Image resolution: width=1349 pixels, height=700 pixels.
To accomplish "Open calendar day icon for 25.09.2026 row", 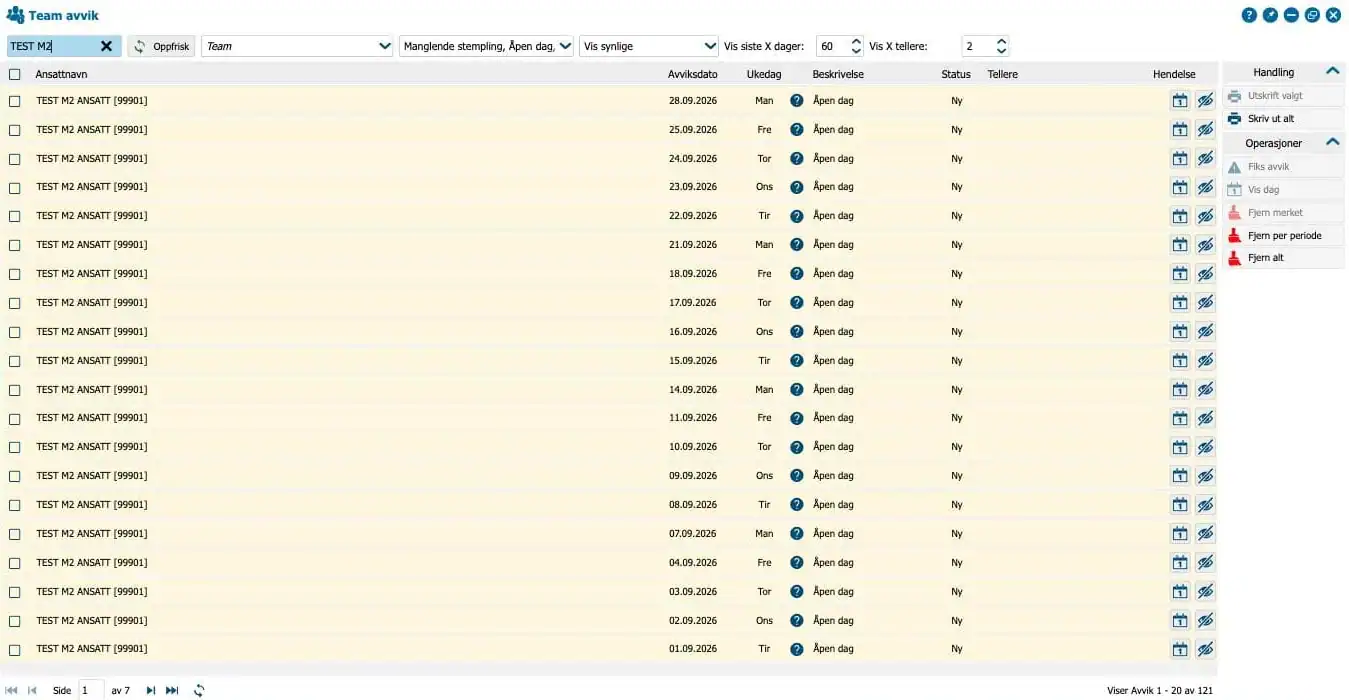I will [1180, 130].
